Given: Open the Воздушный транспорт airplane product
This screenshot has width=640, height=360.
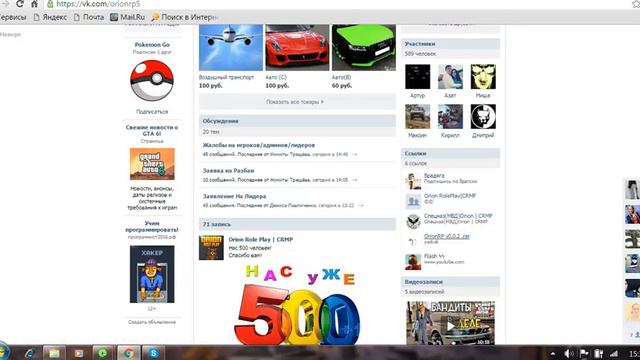Looking at the screenshot, I should [231, 47].
